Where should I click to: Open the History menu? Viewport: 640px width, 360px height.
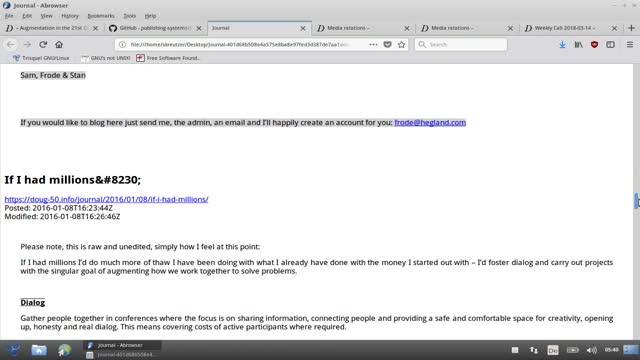tap(70, 16)
